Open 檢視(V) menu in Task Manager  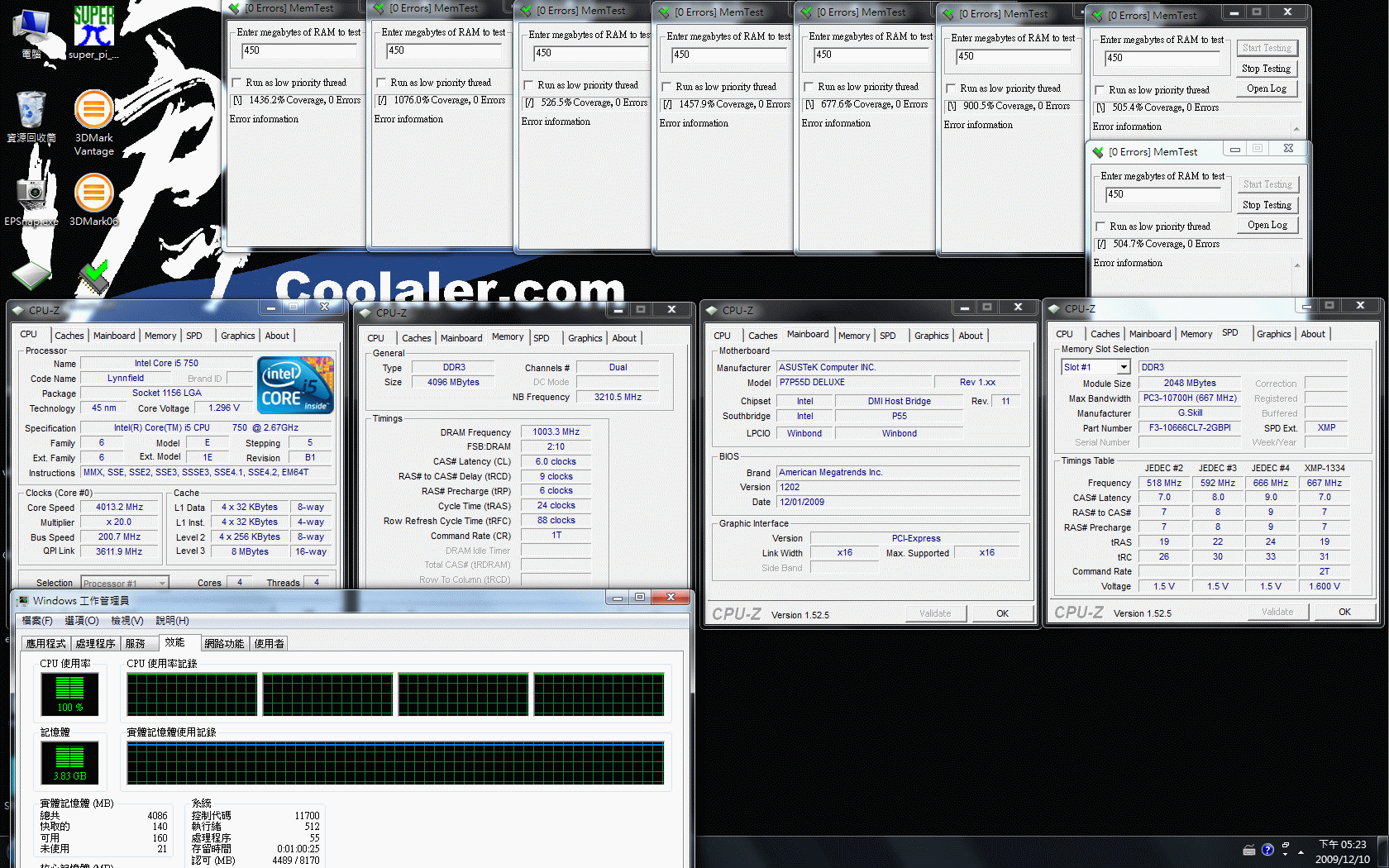pos(127,621)
